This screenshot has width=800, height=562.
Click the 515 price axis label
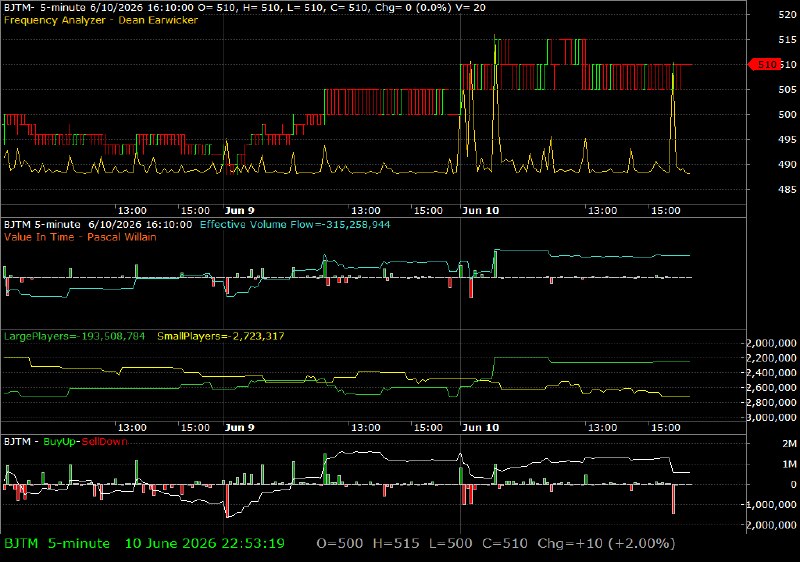[x=787, y=40]
